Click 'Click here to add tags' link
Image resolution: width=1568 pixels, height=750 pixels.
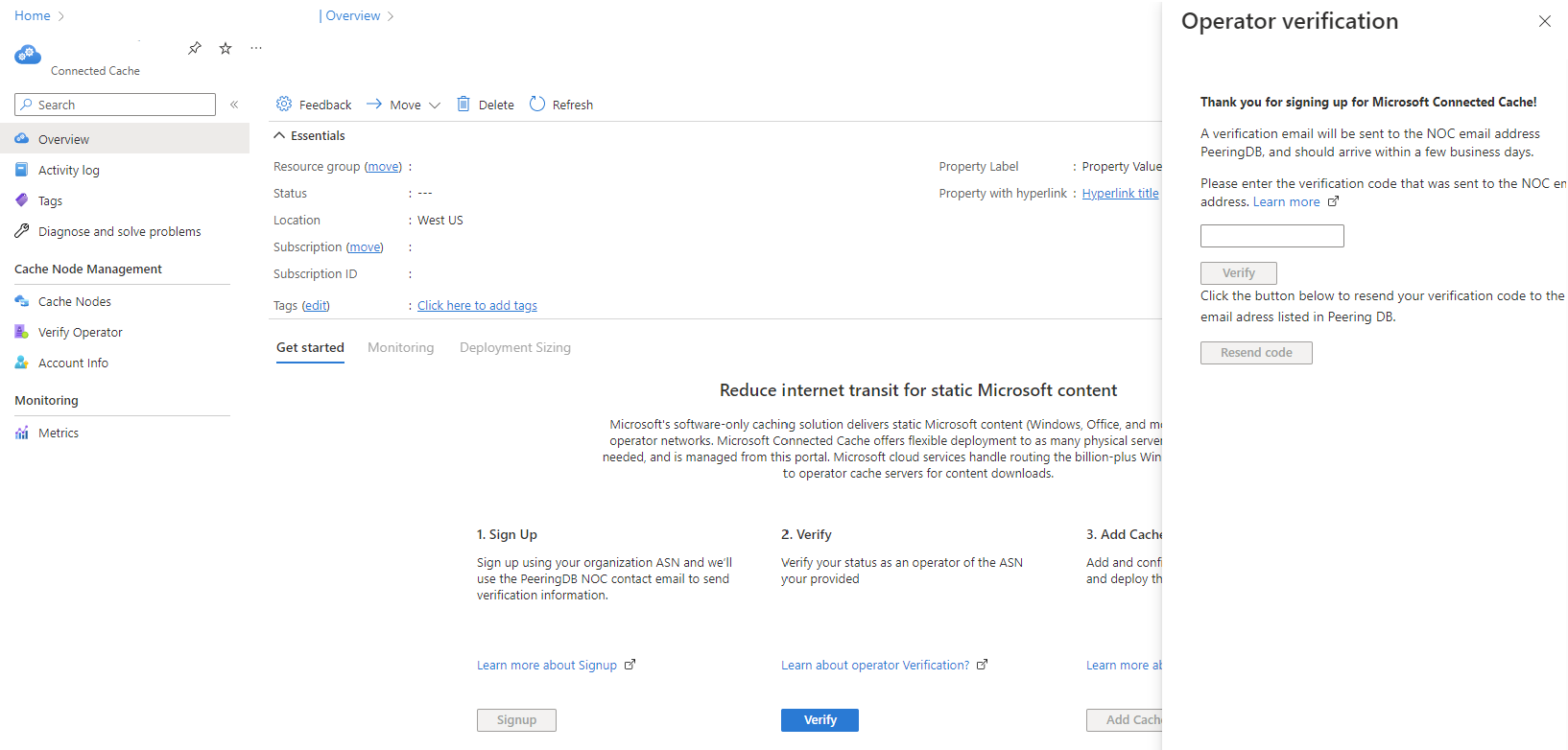point(477,305)
